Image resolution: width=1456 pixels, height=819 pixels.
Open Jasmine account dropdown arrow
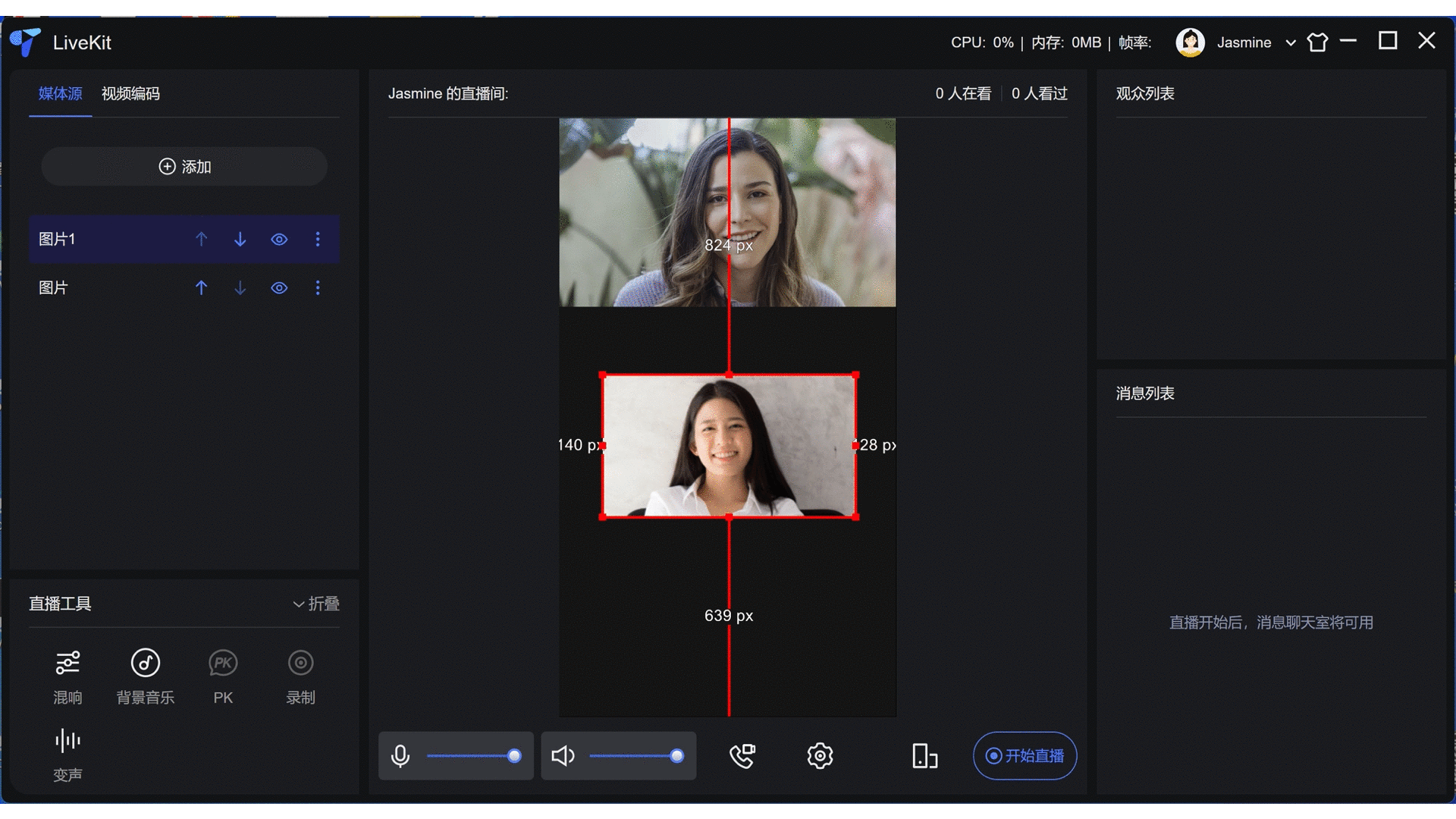pyautogui.click(x=1290, y=43)
